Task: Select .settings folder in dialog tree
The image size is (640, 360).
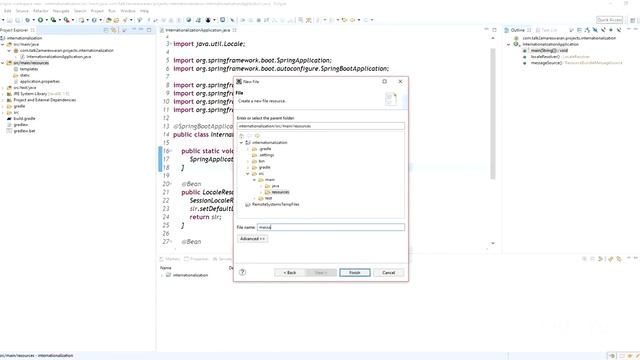Action: (x=266, y=155)
